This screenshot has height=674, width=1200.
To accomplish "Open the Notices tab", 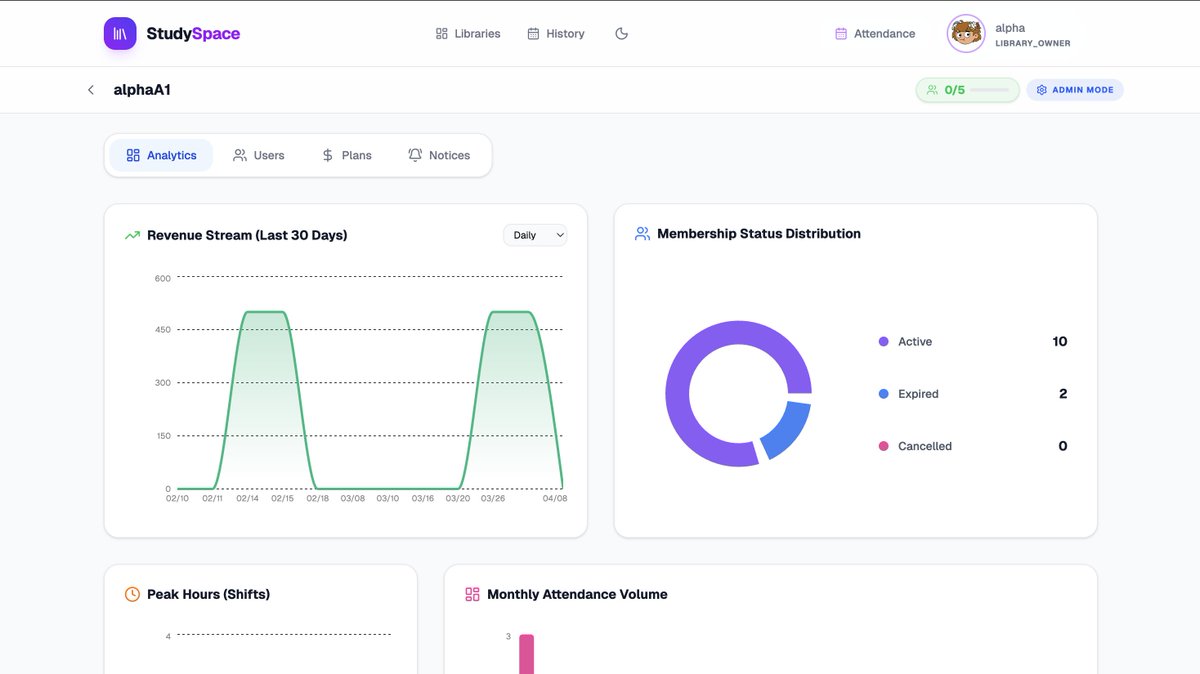I will (x=439, y=155).
